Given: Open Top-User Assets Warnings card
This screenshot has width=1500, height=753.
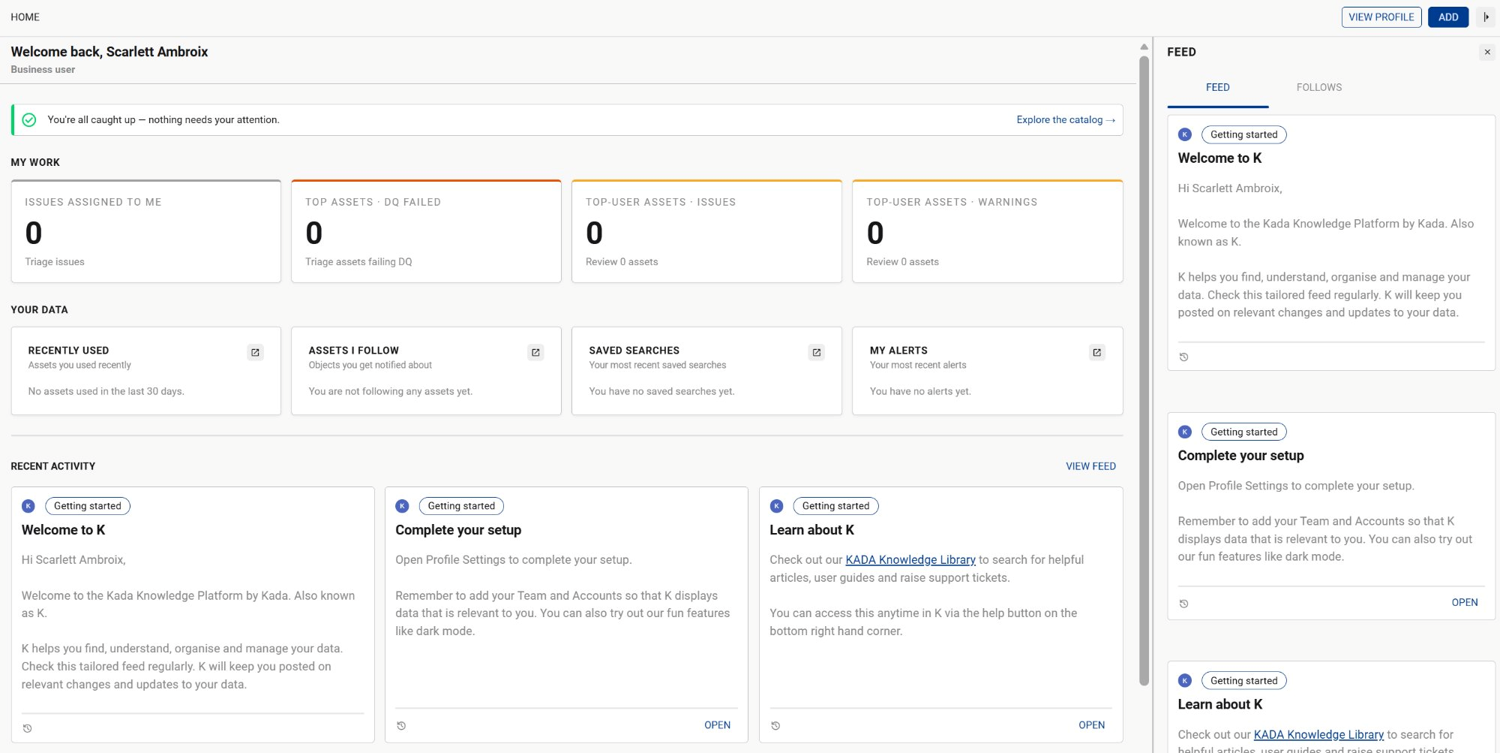Looking at the screenshot, I should (987, 231).
